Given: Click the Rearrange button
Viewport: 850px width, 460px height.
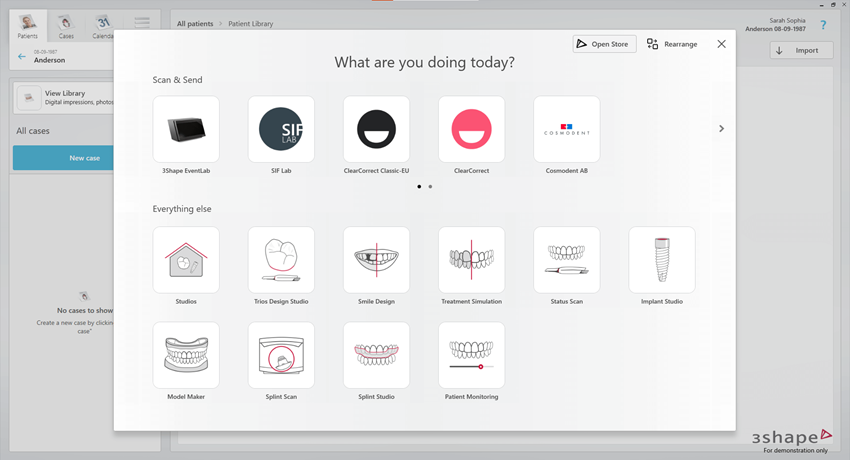Looking at the screenshot, I should click(x=672, y=44).
